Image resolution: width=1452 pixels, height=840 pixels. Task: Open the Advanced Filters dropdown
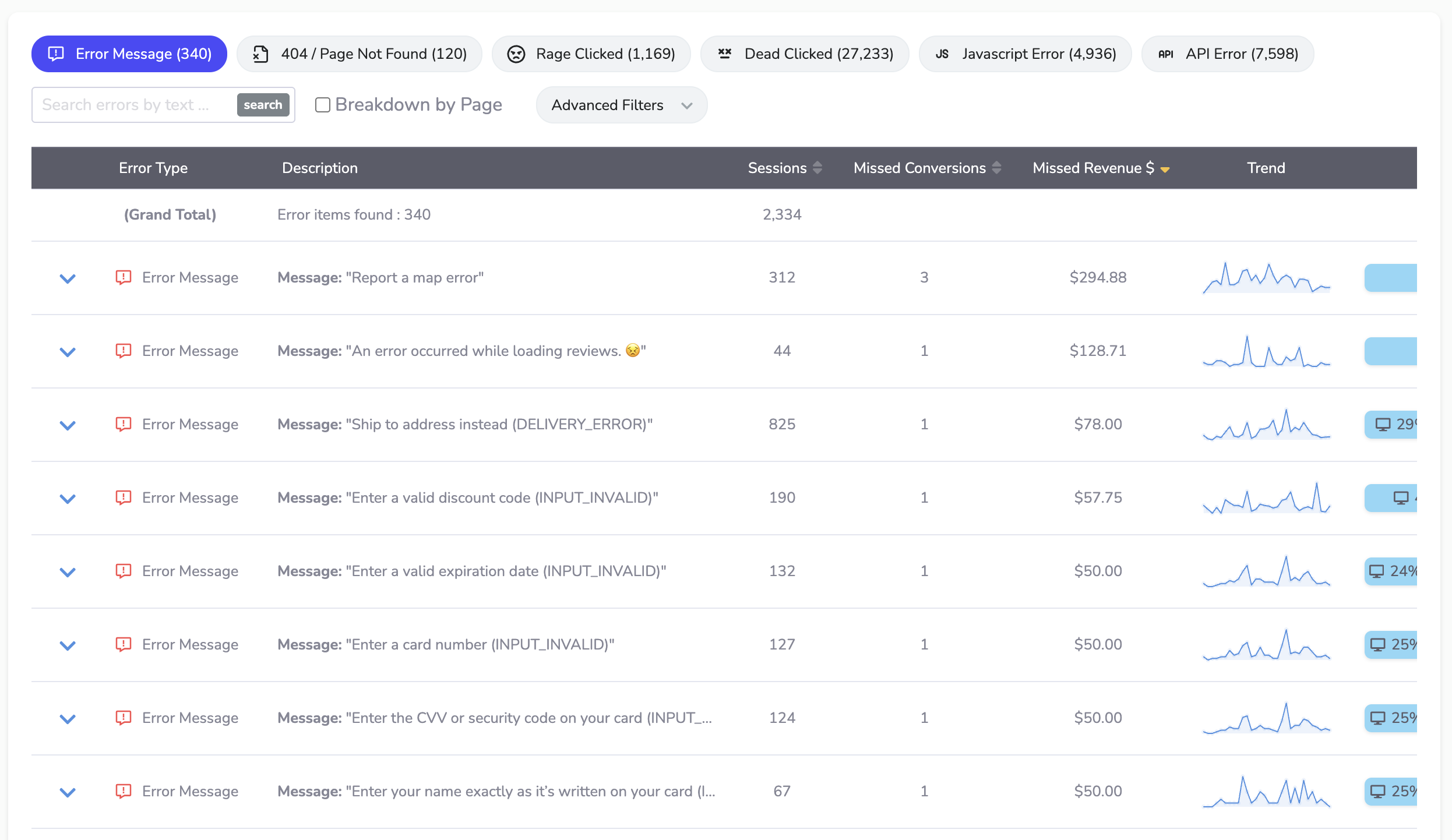(621, 105)
